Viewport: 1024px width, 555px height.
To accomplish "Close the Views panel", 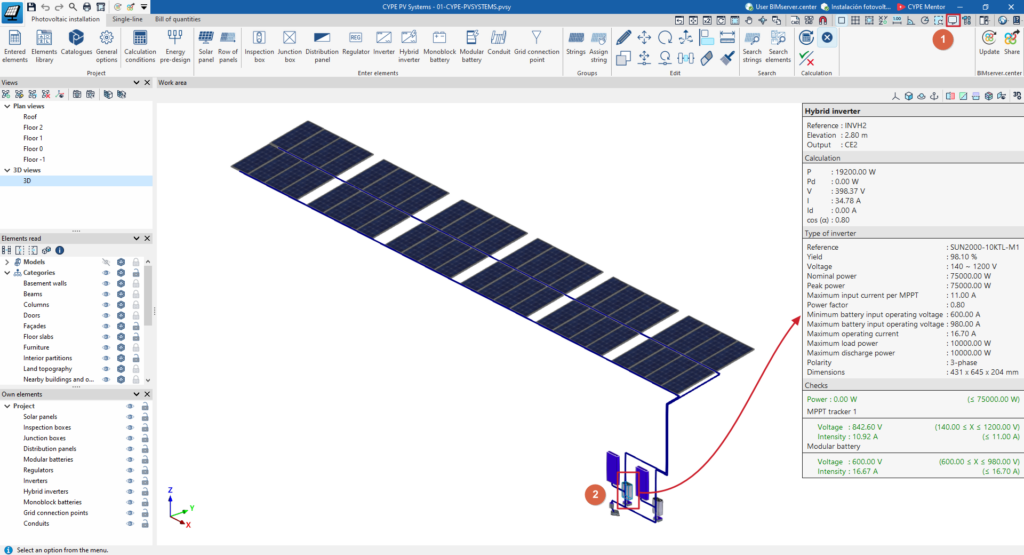I will coord(147,83).
